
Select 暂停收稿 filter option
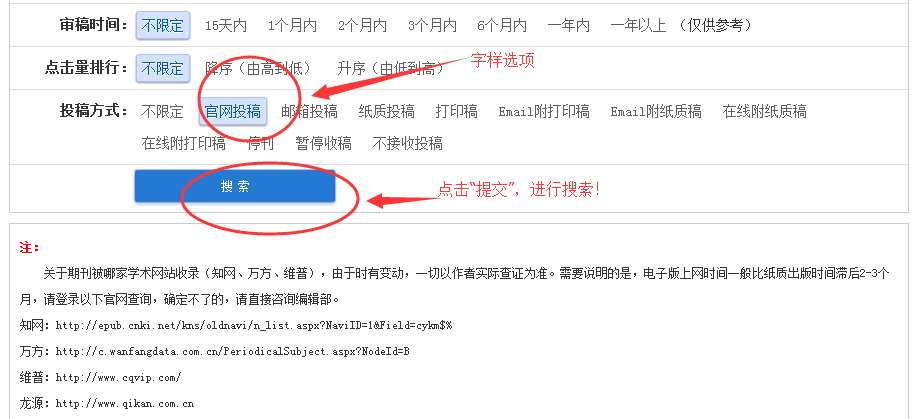tap(323, 143)
